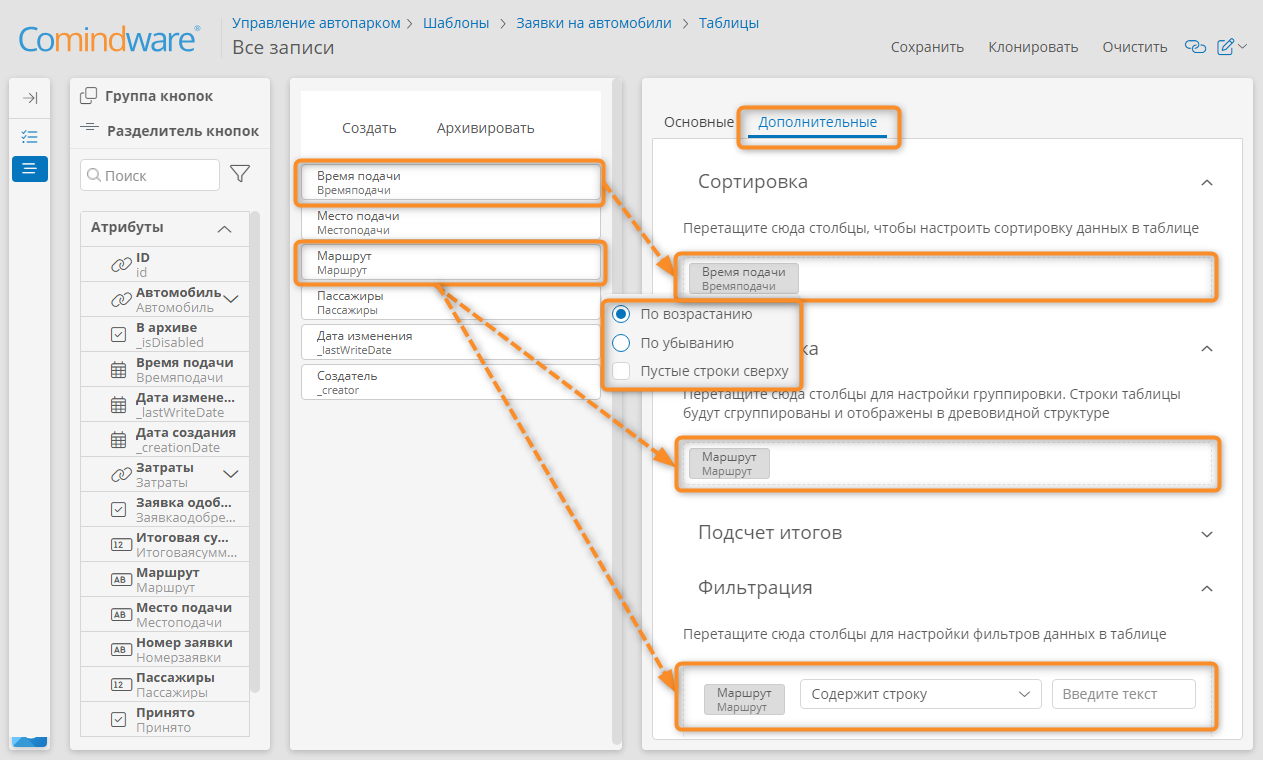The image size is (1263, 760).
Task: Expand the Подсчет итогов section
Action: pyautogui.click(x=1207, y=533)
